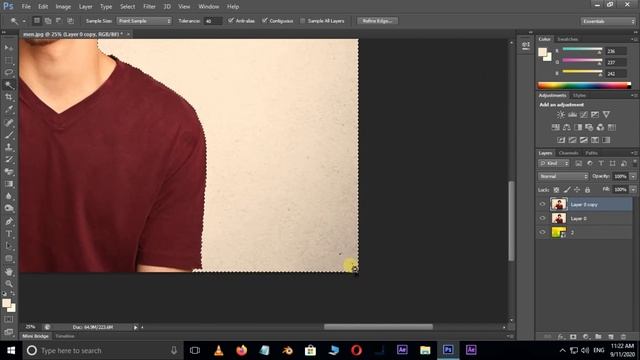Image resolution: width=640 pixels, height=360 pixels.
Task: Select the Path Selection tool
Action: click(9, 246)
